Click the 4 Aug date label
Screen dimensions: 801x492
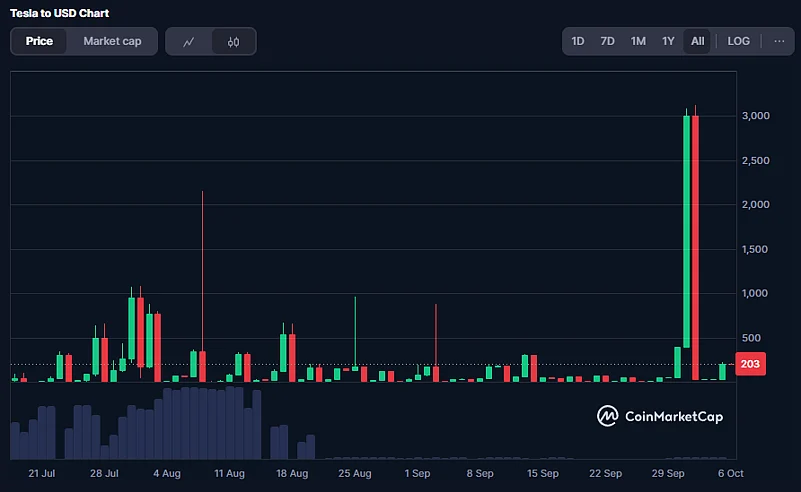pyautogui.click(x=166, y=473)
